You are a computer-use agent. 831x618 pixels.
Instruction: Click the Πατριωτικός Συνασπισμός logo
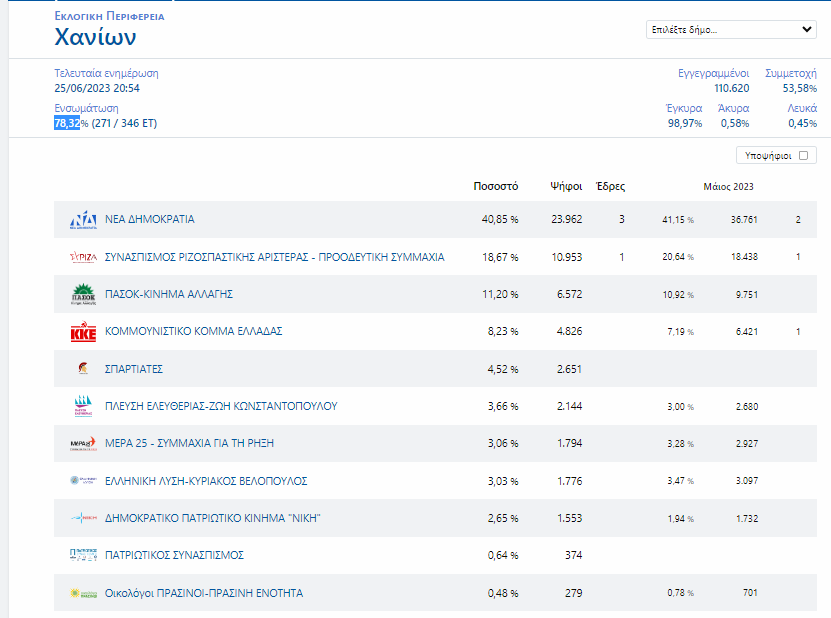click(83, 555)
